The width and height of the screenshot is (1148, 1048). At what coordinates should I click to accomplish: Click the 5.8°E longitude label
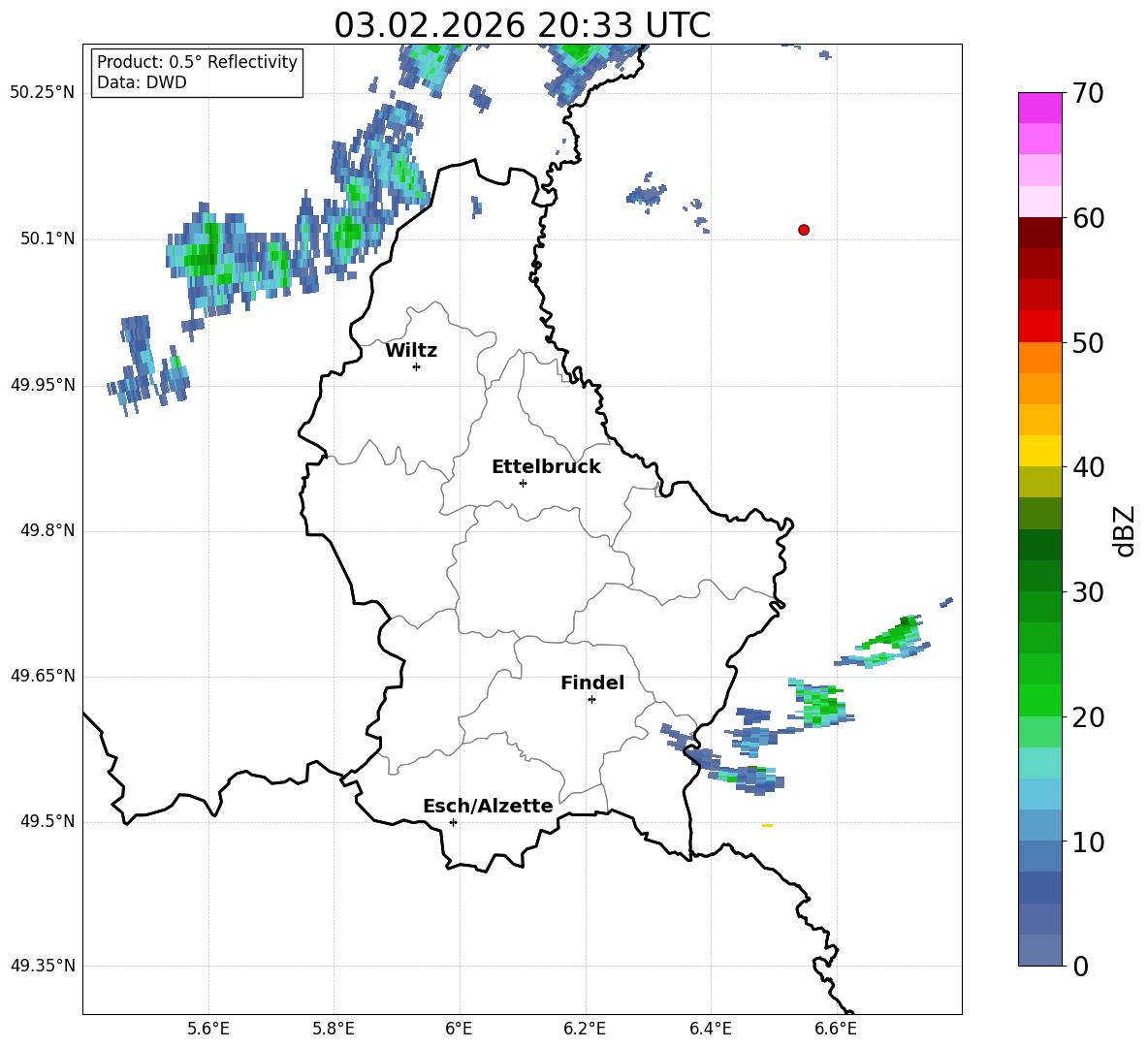tap(334, 1029)
